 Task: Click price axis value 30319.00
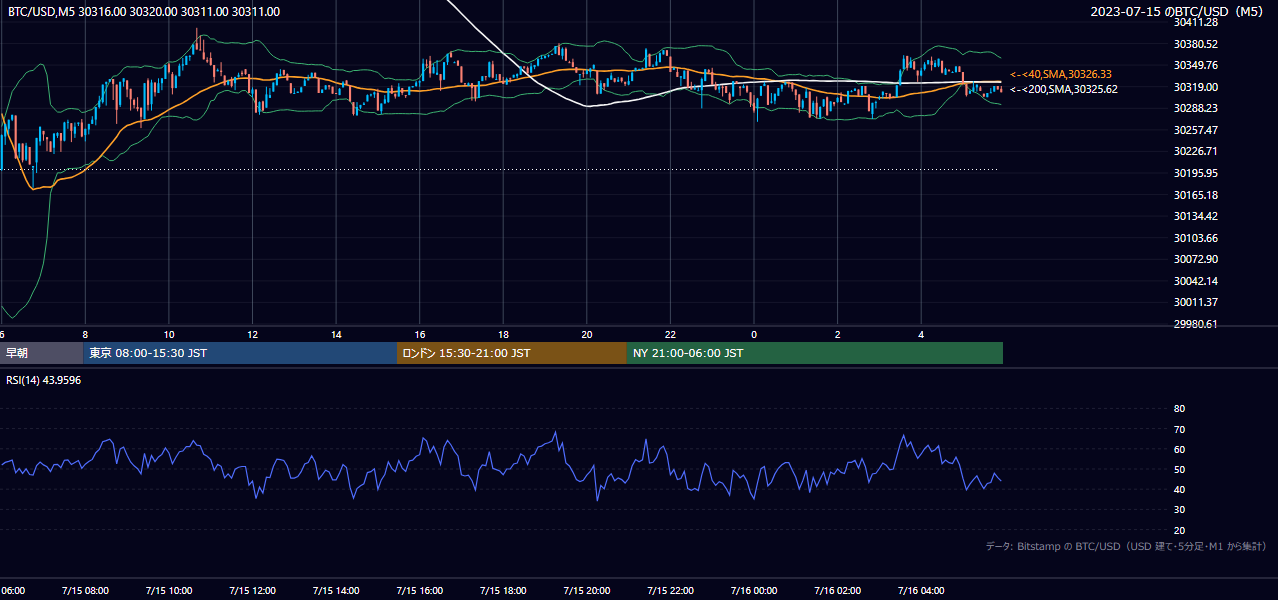click(1195, 87)
